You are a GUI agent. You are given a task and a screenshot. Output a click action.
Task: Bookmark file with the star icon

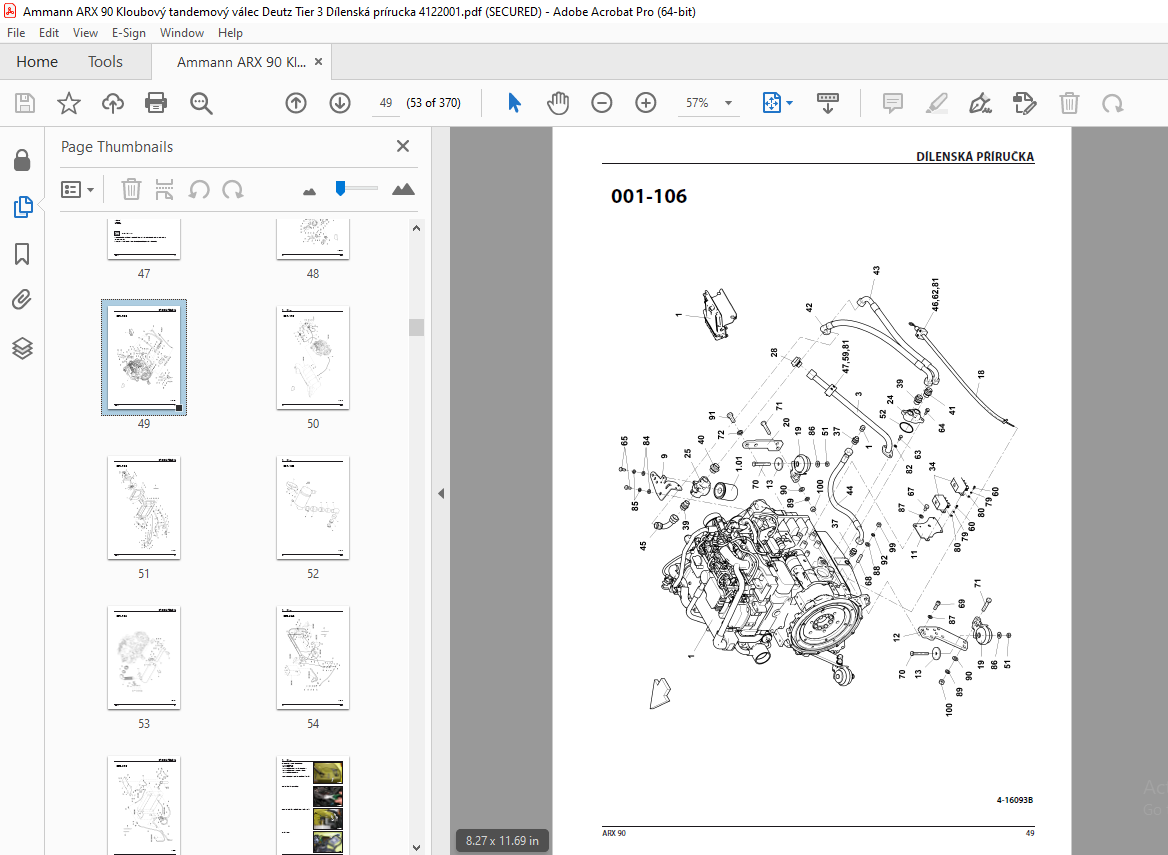point(69,103)
